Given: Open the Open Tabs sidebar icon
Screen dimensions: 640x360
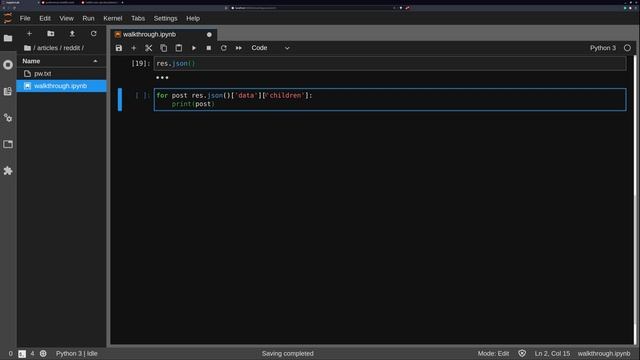Looking at the screenshot, I should pyautogui.click(x=8, y=144).
